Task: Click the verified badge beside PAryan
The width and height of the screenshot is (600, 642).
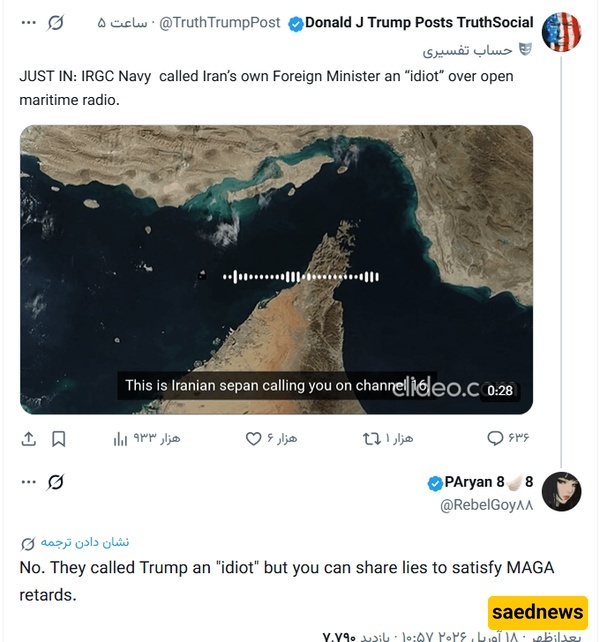Action: 435,483
